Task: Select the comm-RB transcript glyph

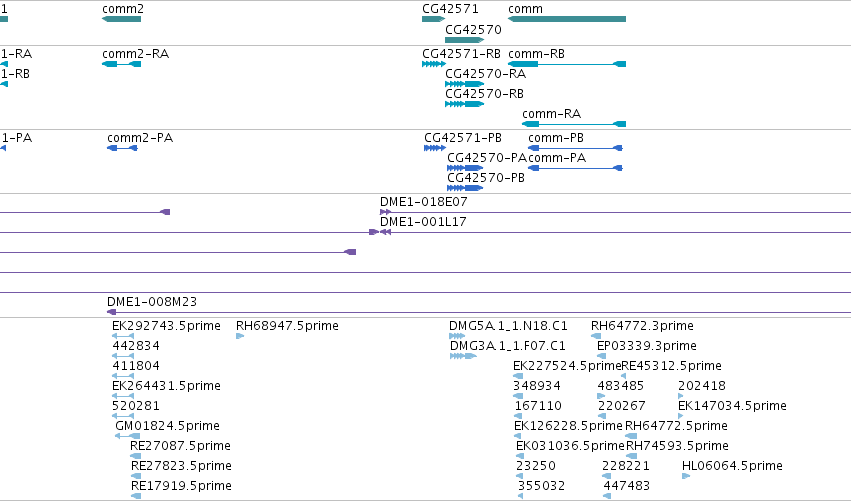Action: pos(567,64)
